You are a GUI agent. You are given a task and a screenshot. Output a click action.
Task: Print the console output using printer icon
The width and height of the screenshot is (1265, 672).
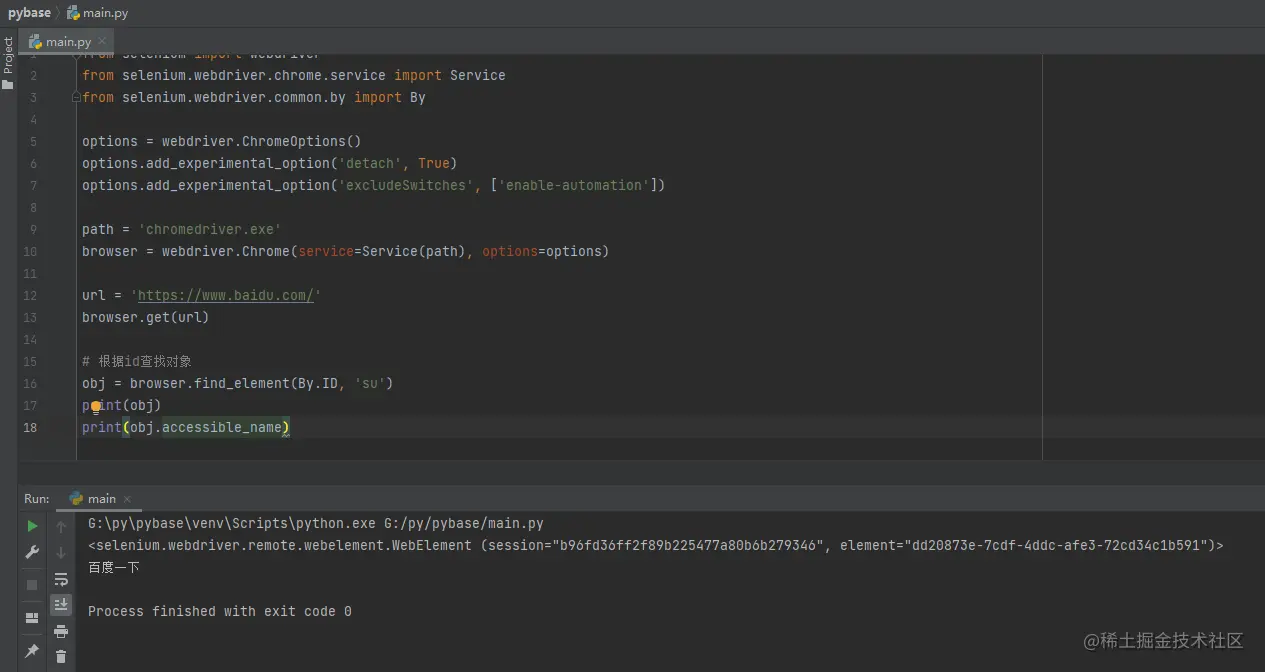61,631
